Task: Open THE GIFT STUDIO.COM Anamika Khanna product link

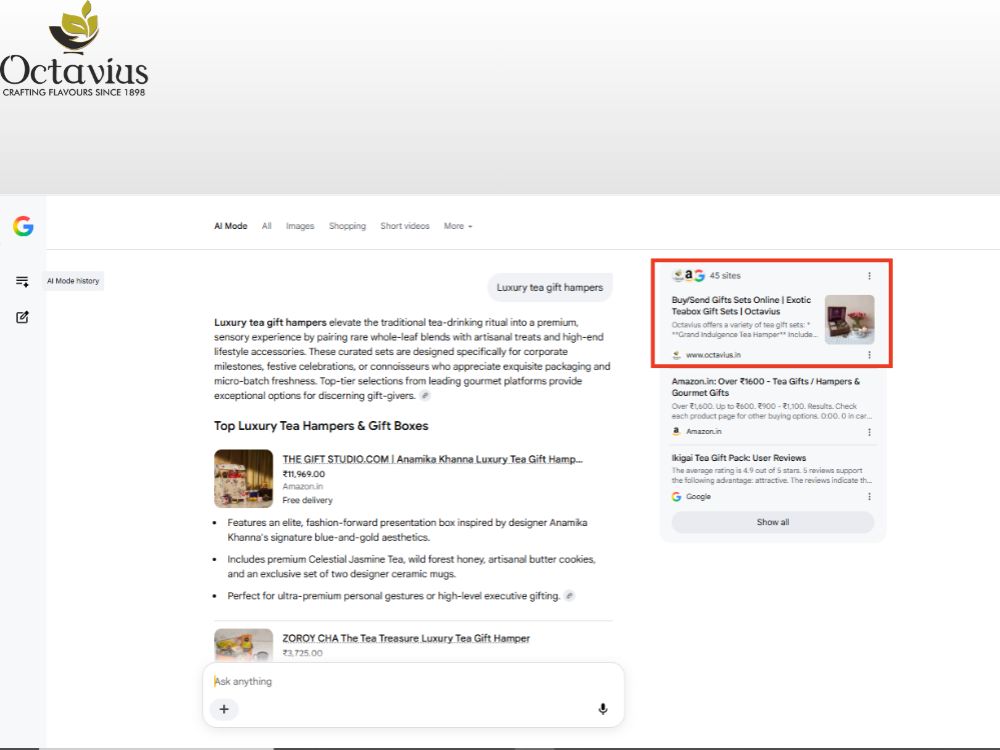Action: point(432,459)
